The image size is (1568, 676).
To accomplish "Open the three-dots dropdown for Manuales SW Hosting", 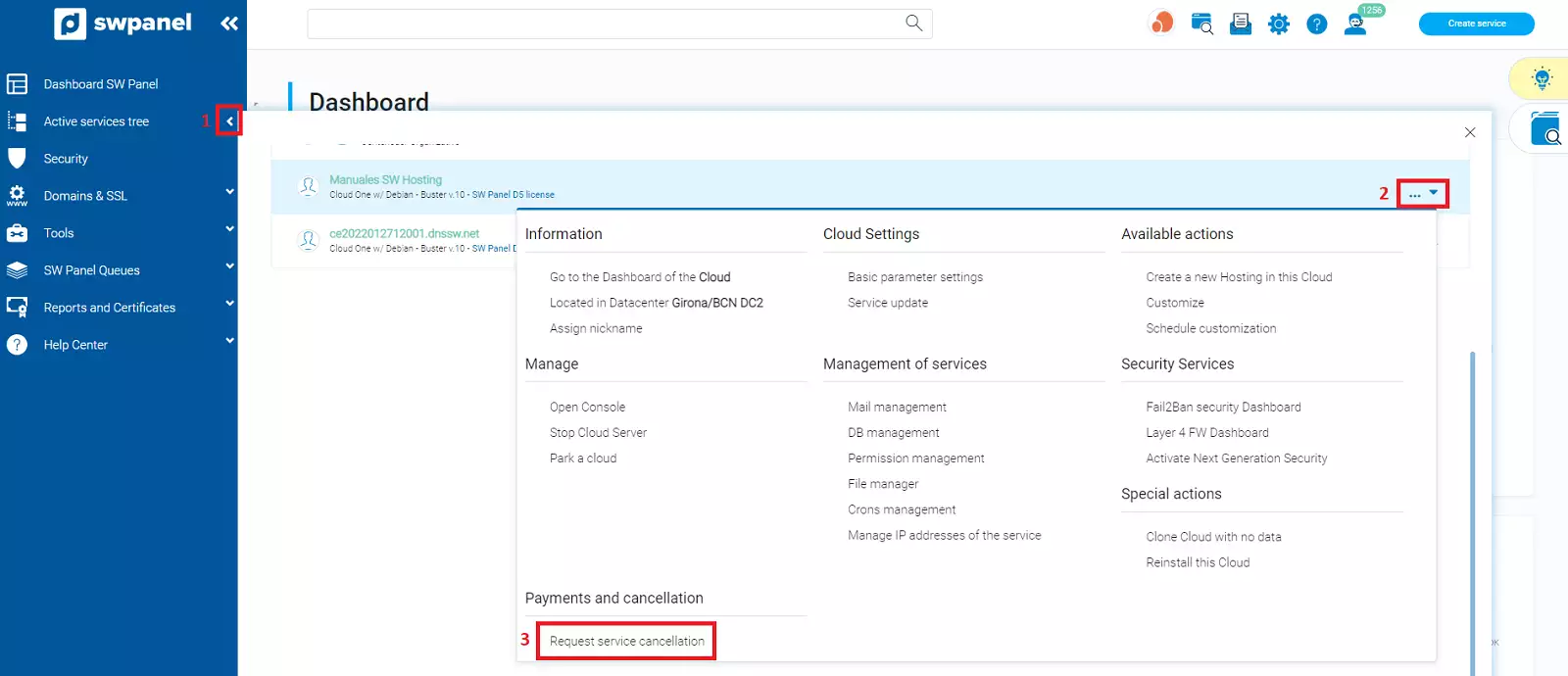I will 1422,194.
